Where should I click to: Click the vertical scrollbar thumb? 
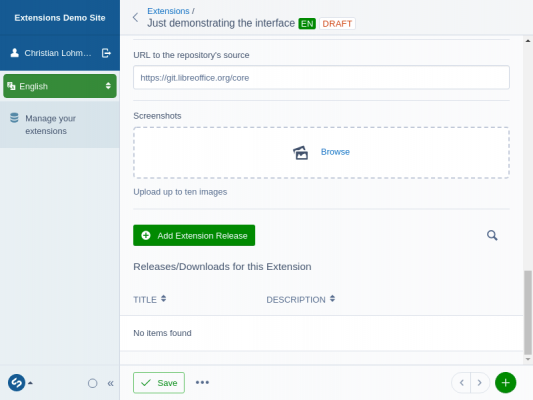tap(528, 312)
